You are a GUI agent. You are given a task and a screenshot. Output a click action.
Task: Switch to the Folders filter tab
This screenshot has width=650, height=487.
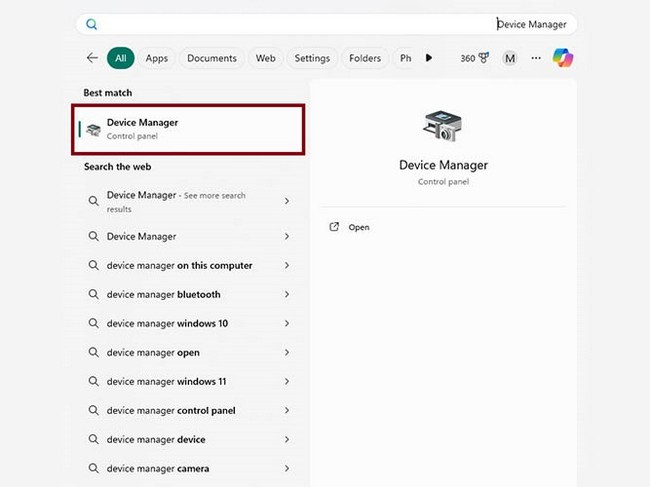[365, 58]
